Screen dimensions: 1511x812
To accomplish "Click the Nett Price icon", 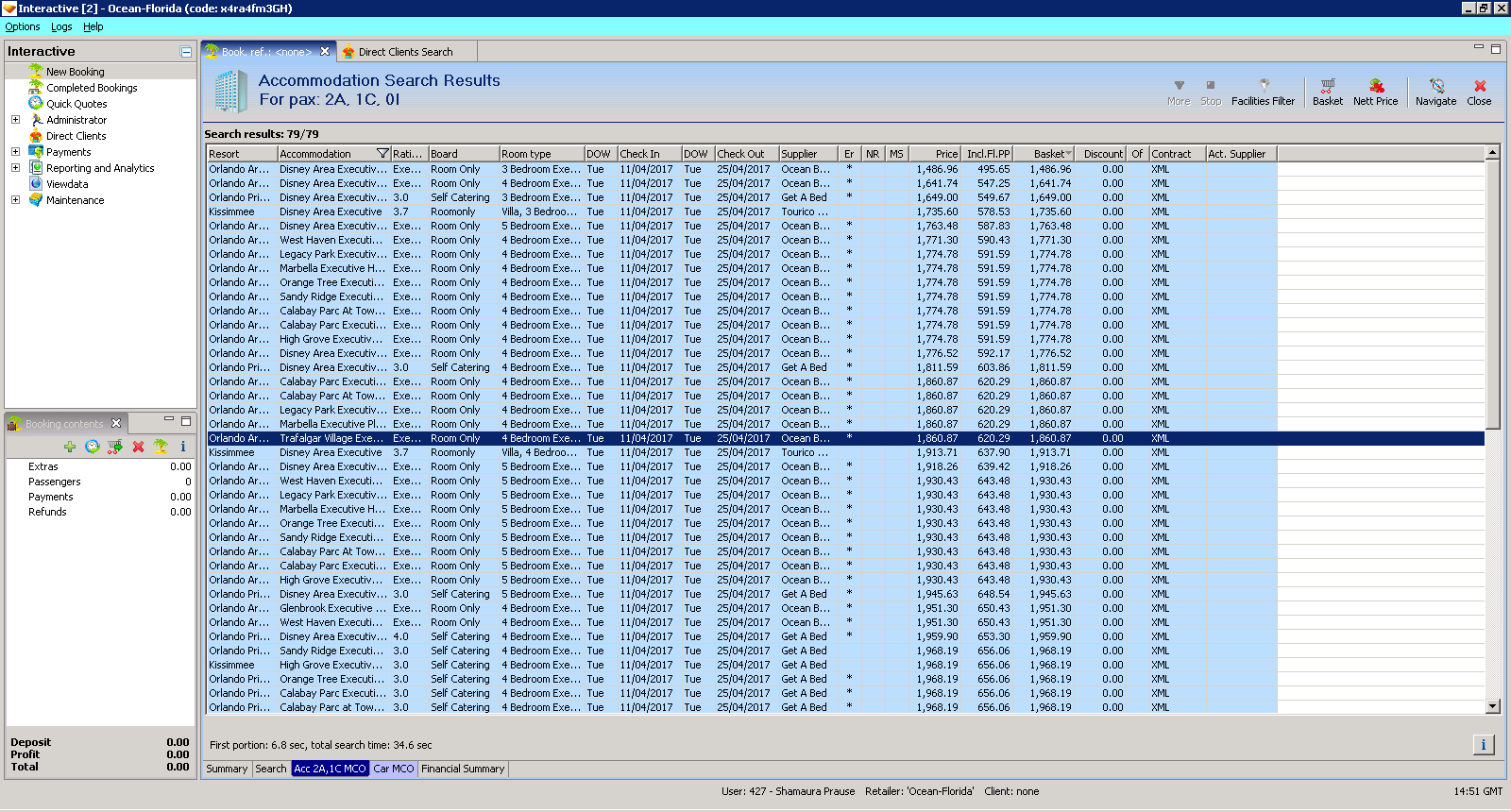I will (1375, 87).
